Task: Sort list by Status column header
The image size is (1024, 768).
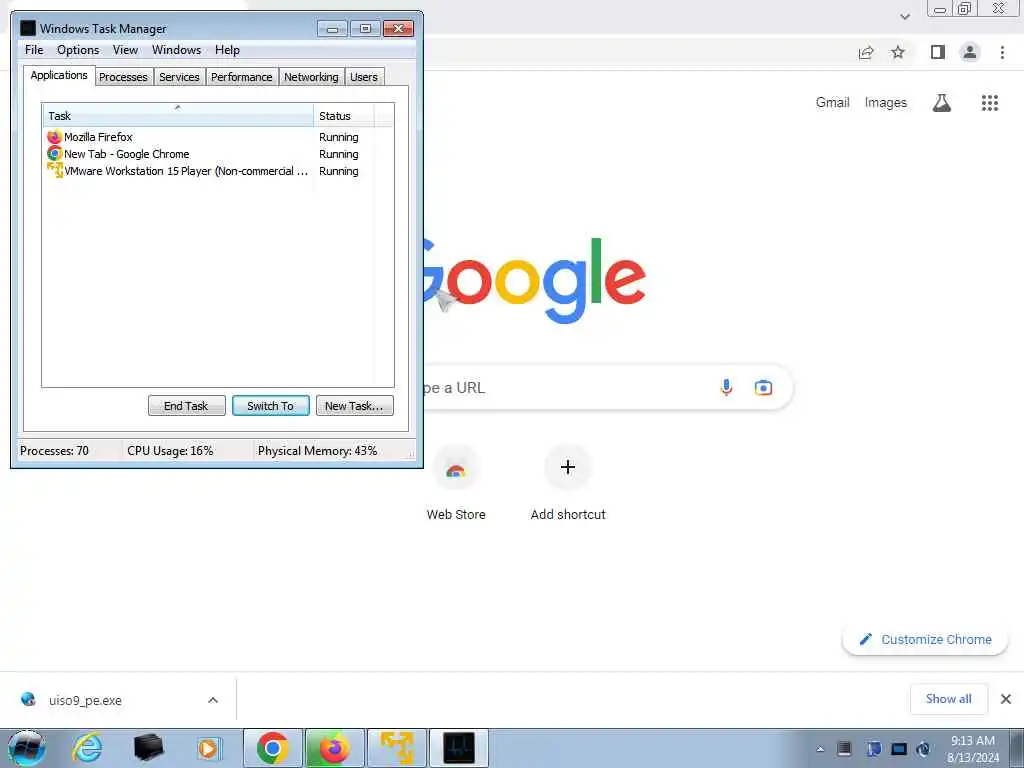Action: [344, 116]
